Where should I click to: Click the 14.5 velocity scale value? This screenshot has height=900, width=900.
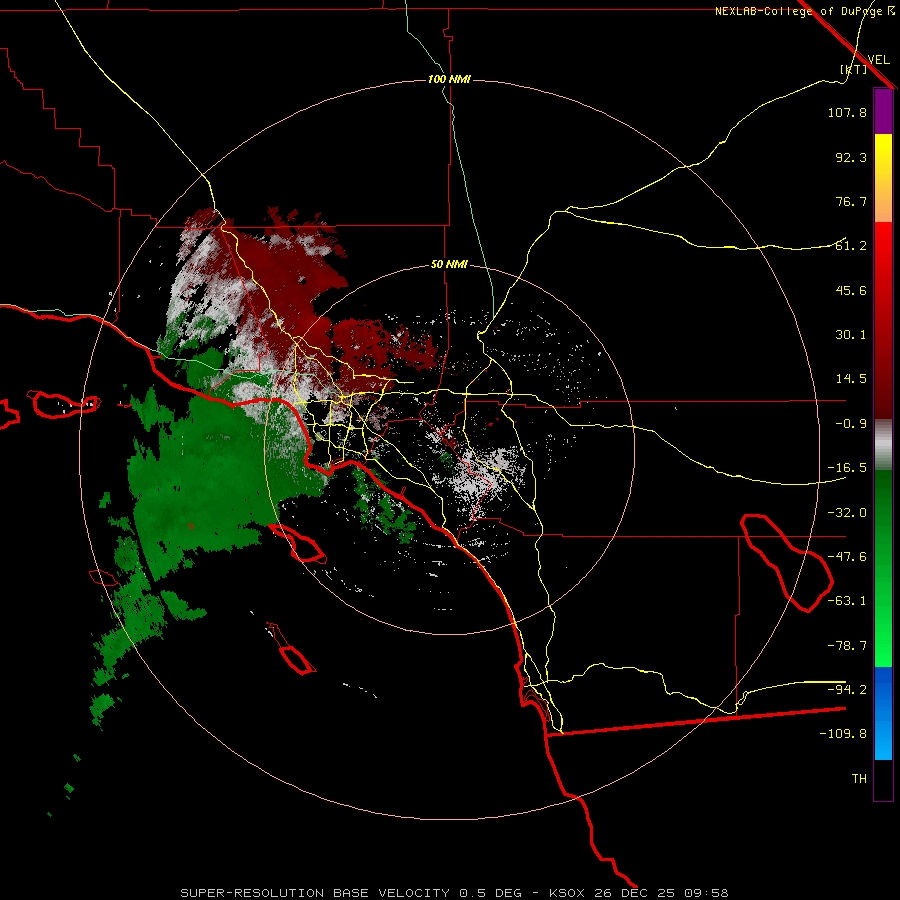[x=851, y=379]
